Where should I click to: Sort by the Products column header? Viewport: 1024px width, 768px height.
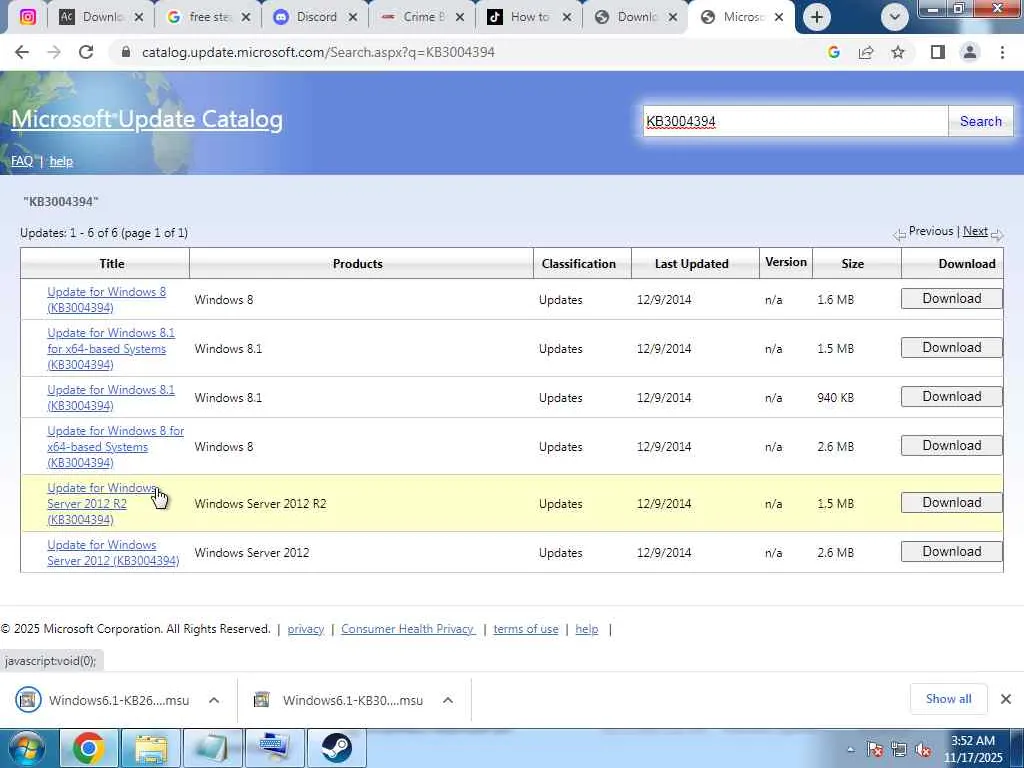[357, 264]
